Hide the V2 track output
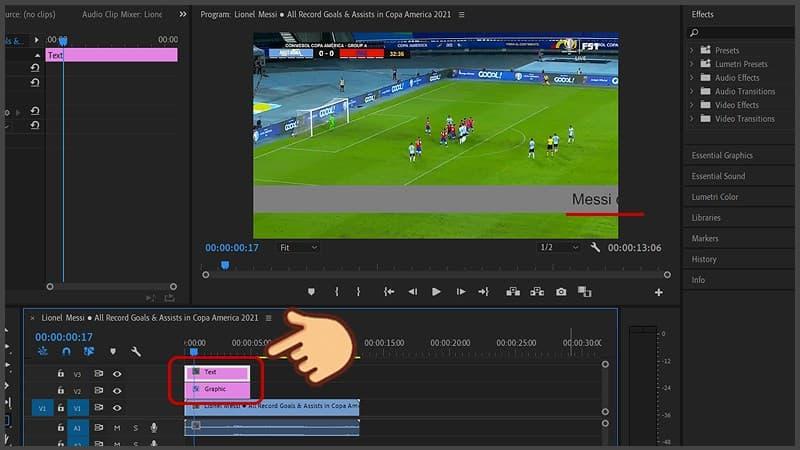This screenshot has height=450, width=800. (x=117, y=391)
